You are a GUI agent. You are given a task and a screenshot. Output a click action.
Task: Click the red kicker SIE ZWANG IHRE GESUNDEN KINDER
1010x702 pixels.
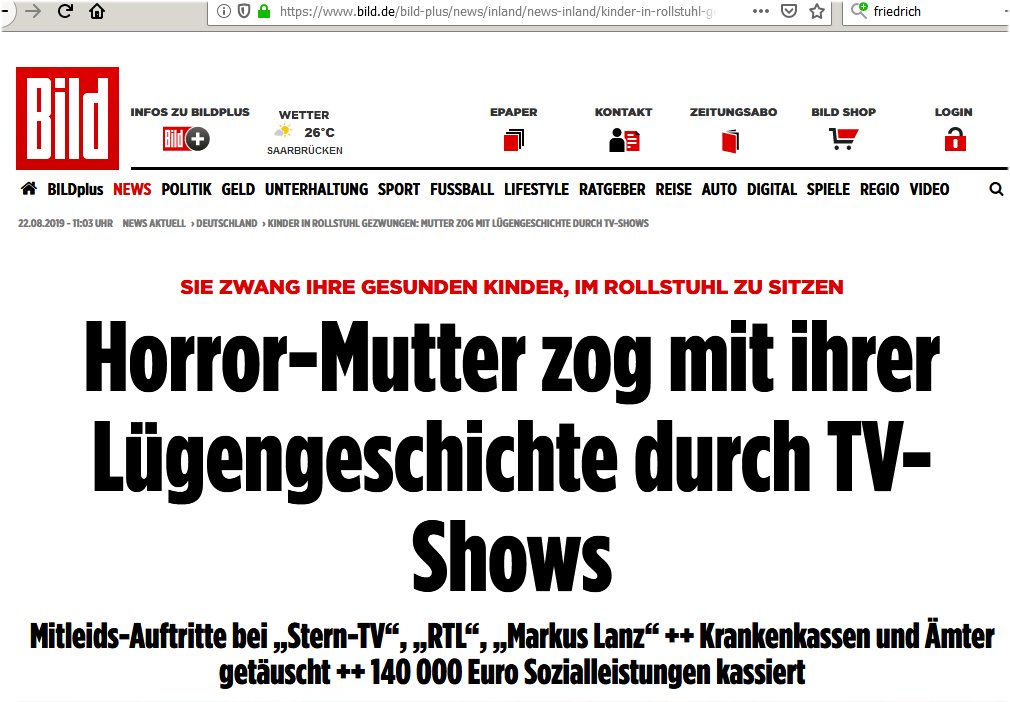tap(512, 287)
